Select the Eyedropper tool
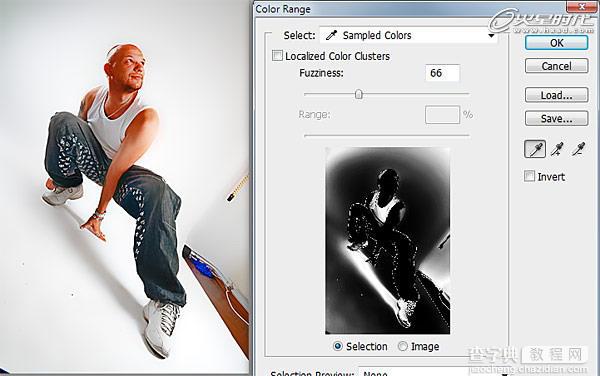Image resolution: width=600 pixels, height=376 pixels. pyautogui.click(x=535, y=149)
